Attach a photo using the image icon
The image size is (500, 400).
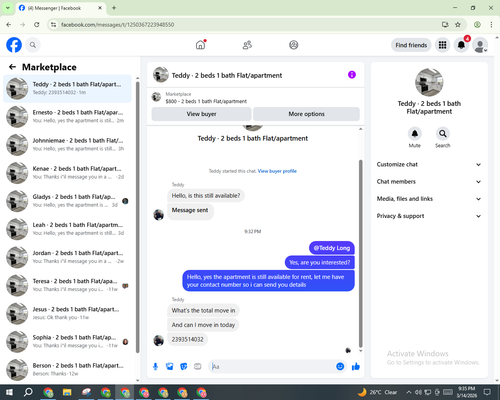tap(170, 367)
